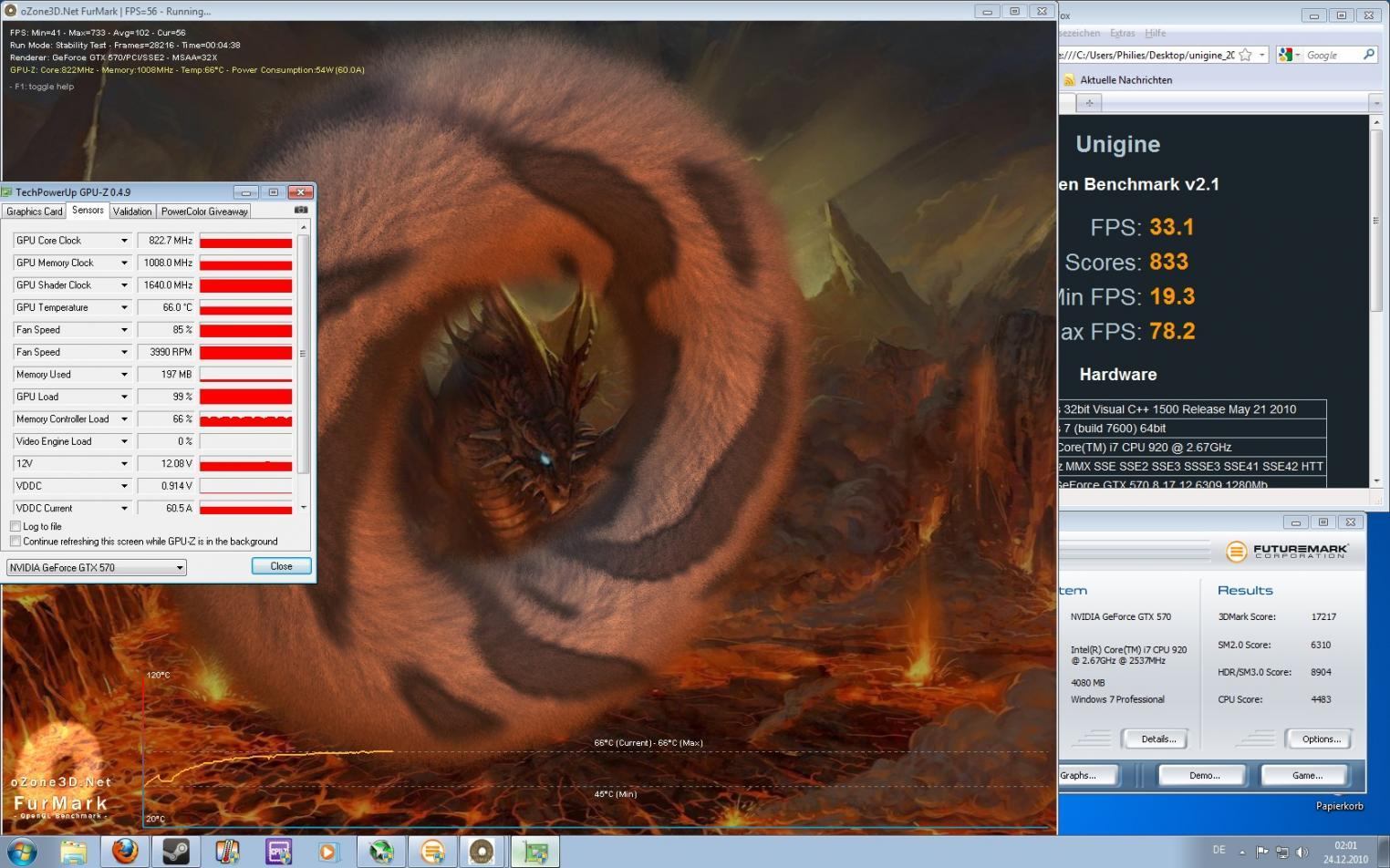Show hidden system tray icons
The image size is (1390, 868).
tap(1241, 852)
